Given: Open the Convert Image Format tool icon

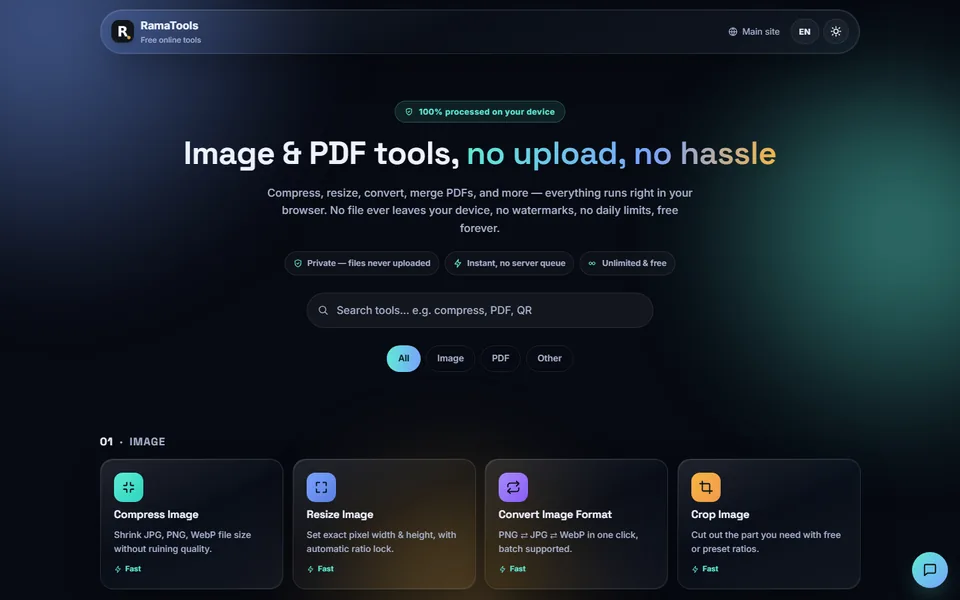Looking at the screenshot, I should point(513,487).
